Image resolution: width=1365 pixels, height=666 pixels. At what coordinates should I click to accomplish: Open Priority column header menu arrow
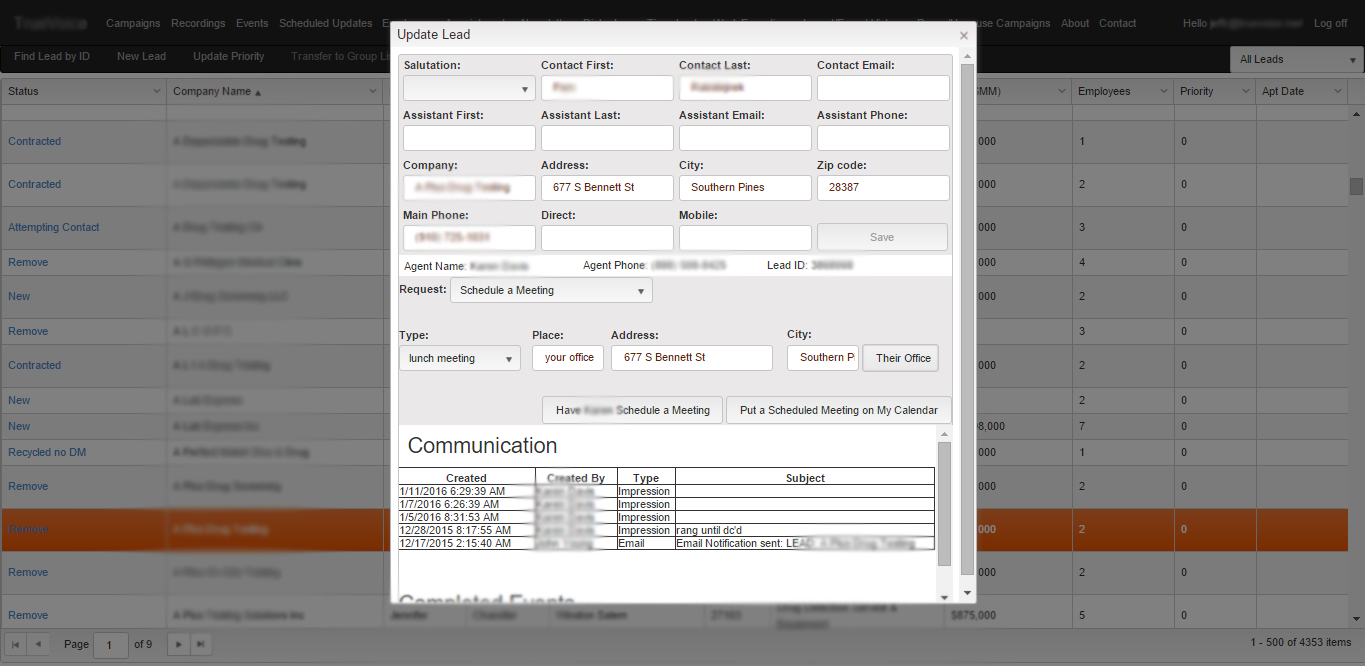1245,91
